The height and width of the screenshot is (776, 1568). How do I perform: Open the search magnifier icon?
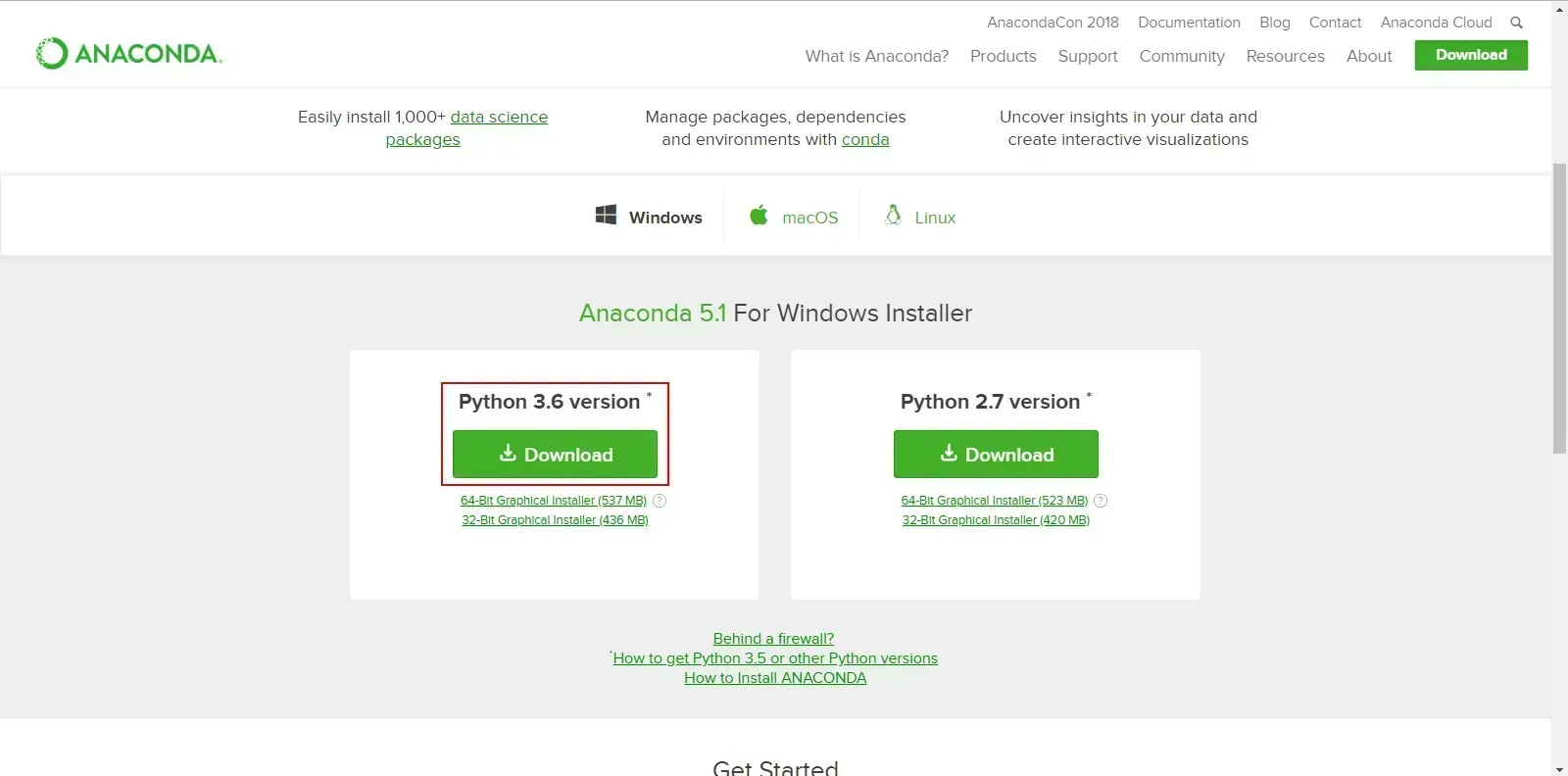pyautogui.click(x=1516, y=23)
